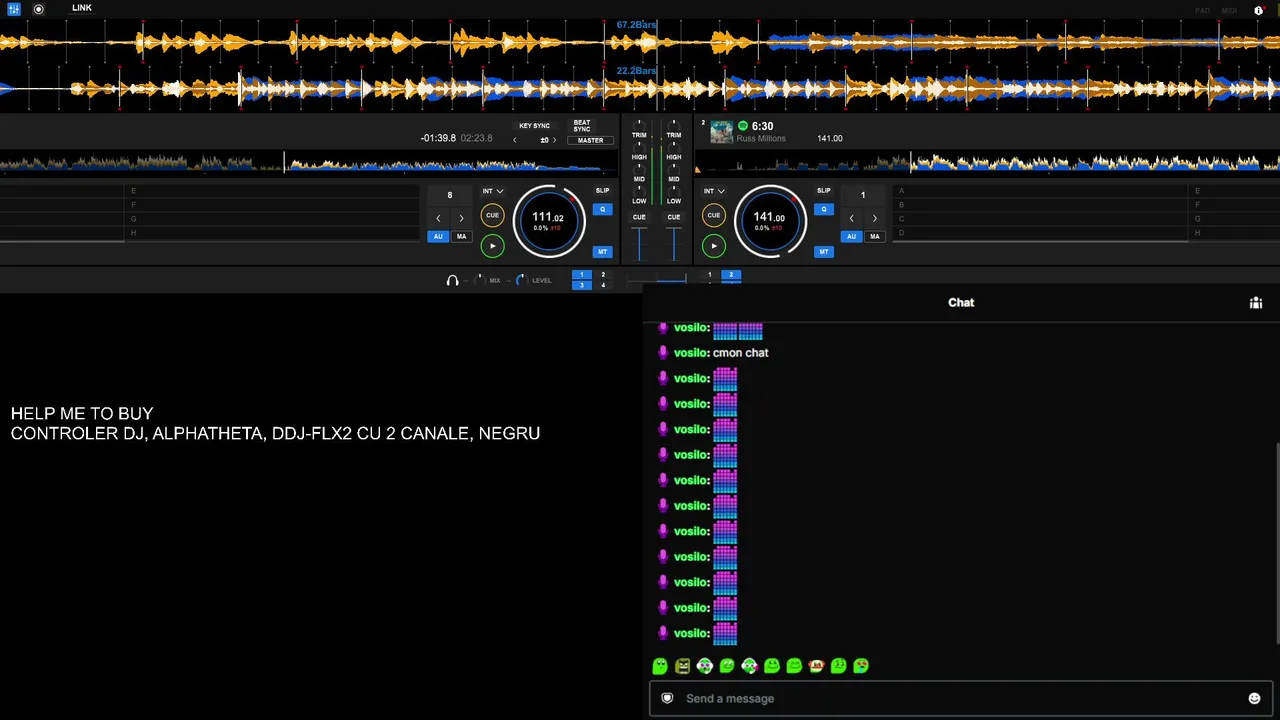Toggle Master Tempo (MT) on deck 1
The height and width of the screenshot is (720, 1280).
click(x=602, y=252)
